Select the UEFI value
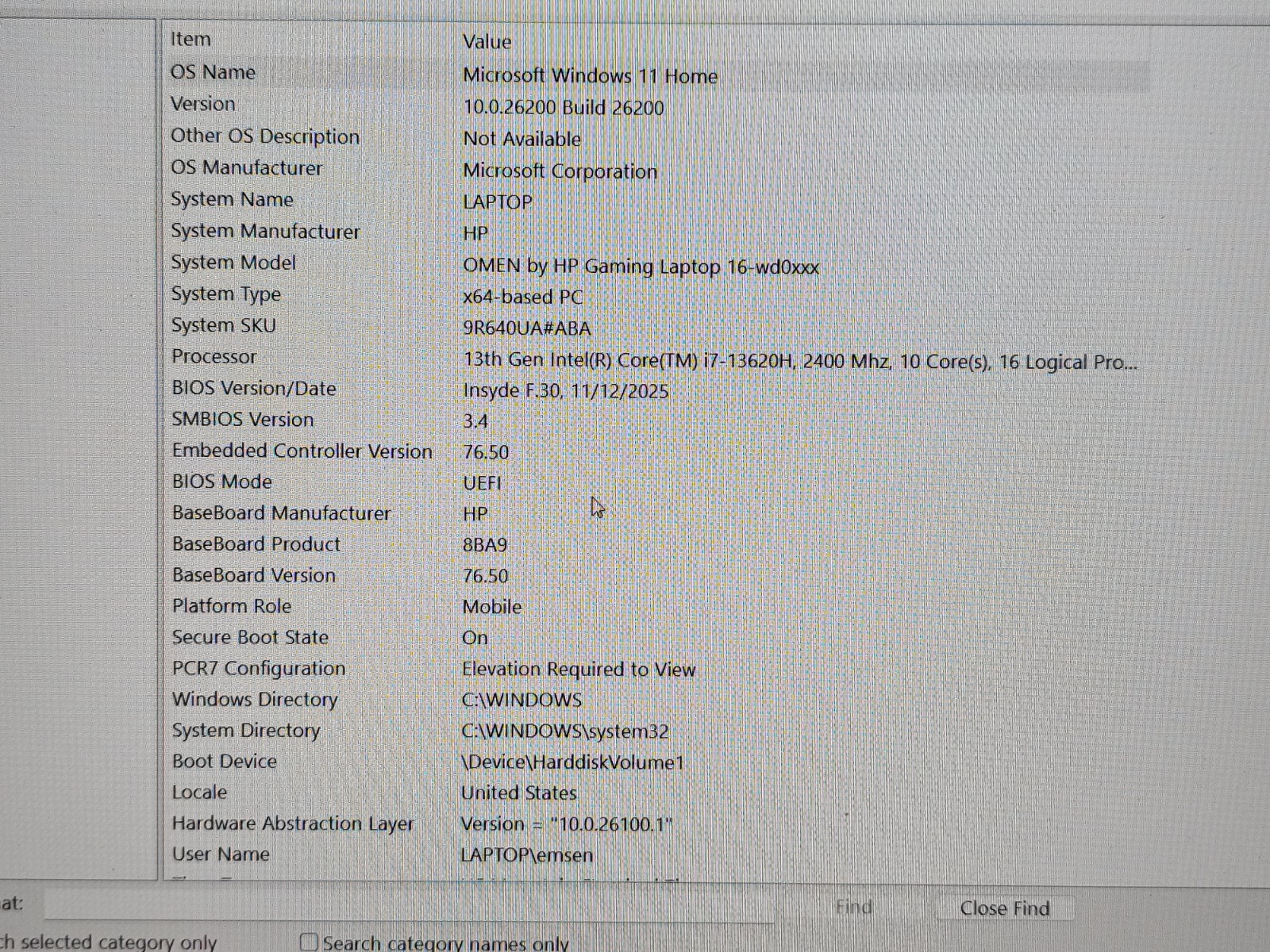 [x=482, y=483]
